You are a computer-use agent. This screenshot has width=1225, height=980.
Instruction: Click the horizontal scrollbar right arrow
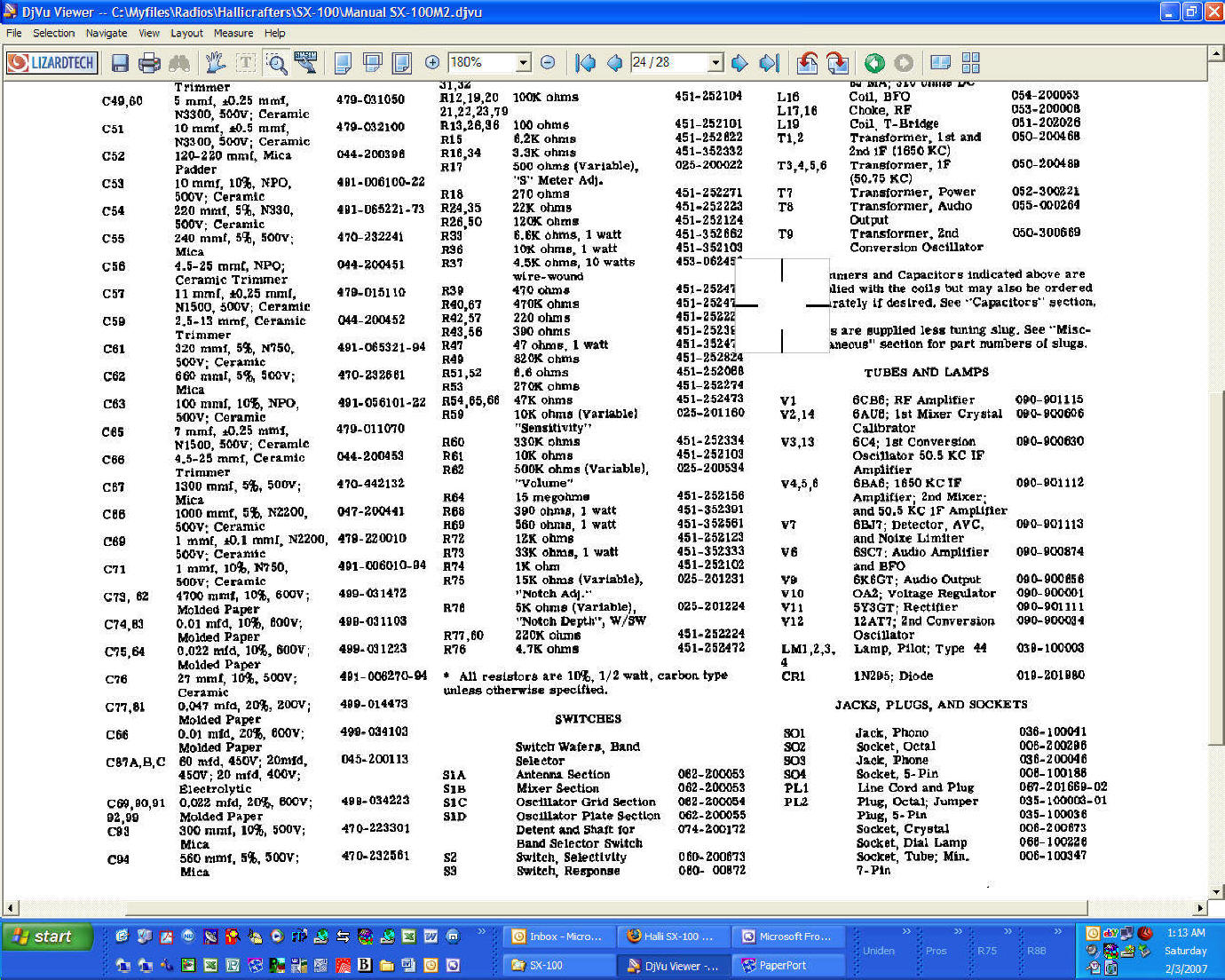1200,908
